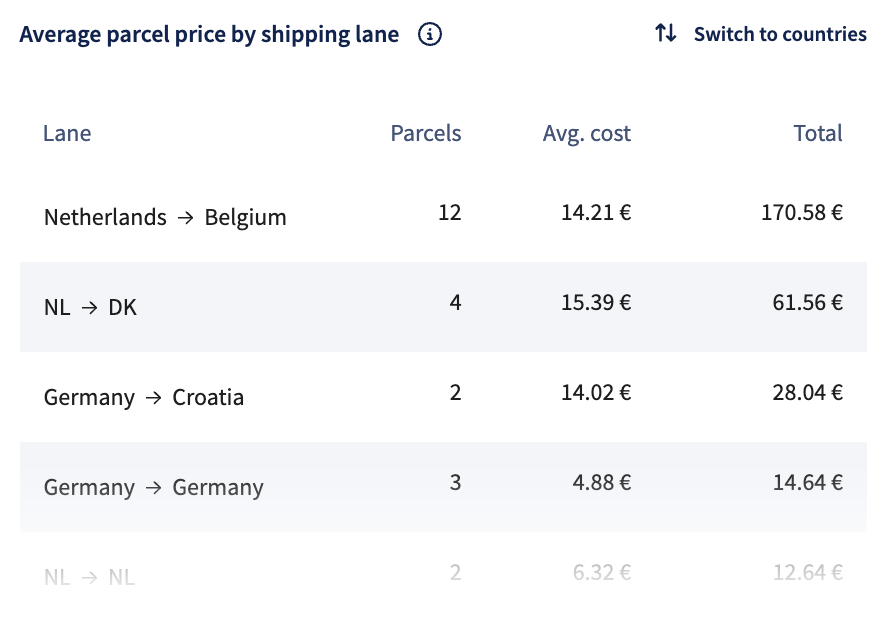The width and height of the screenshot is (892, 620).
Task: Click the 15.39 € average cost
Action: click(x=596, y=303)
